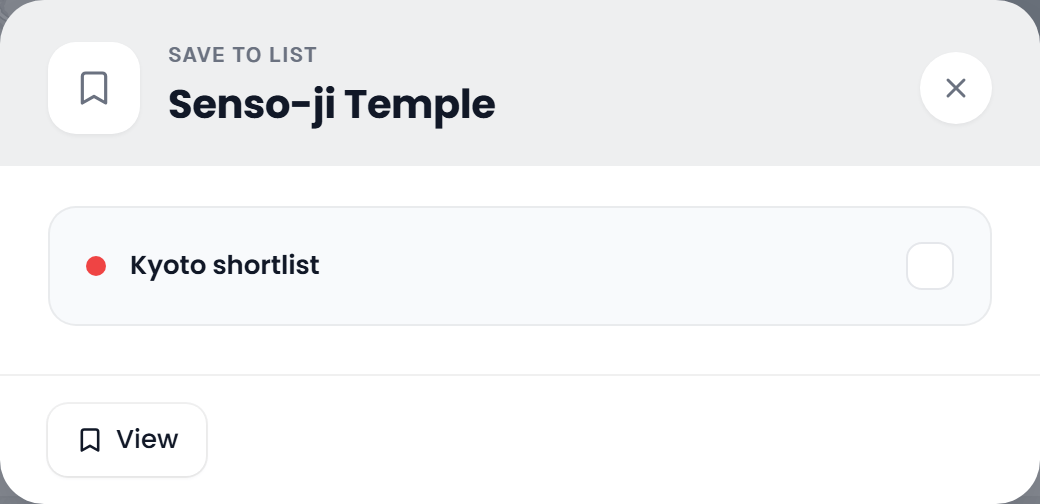Click the Senso-ji Temple title text
Viewport: 1040px width, 504px height.
[x=332, y=105]
